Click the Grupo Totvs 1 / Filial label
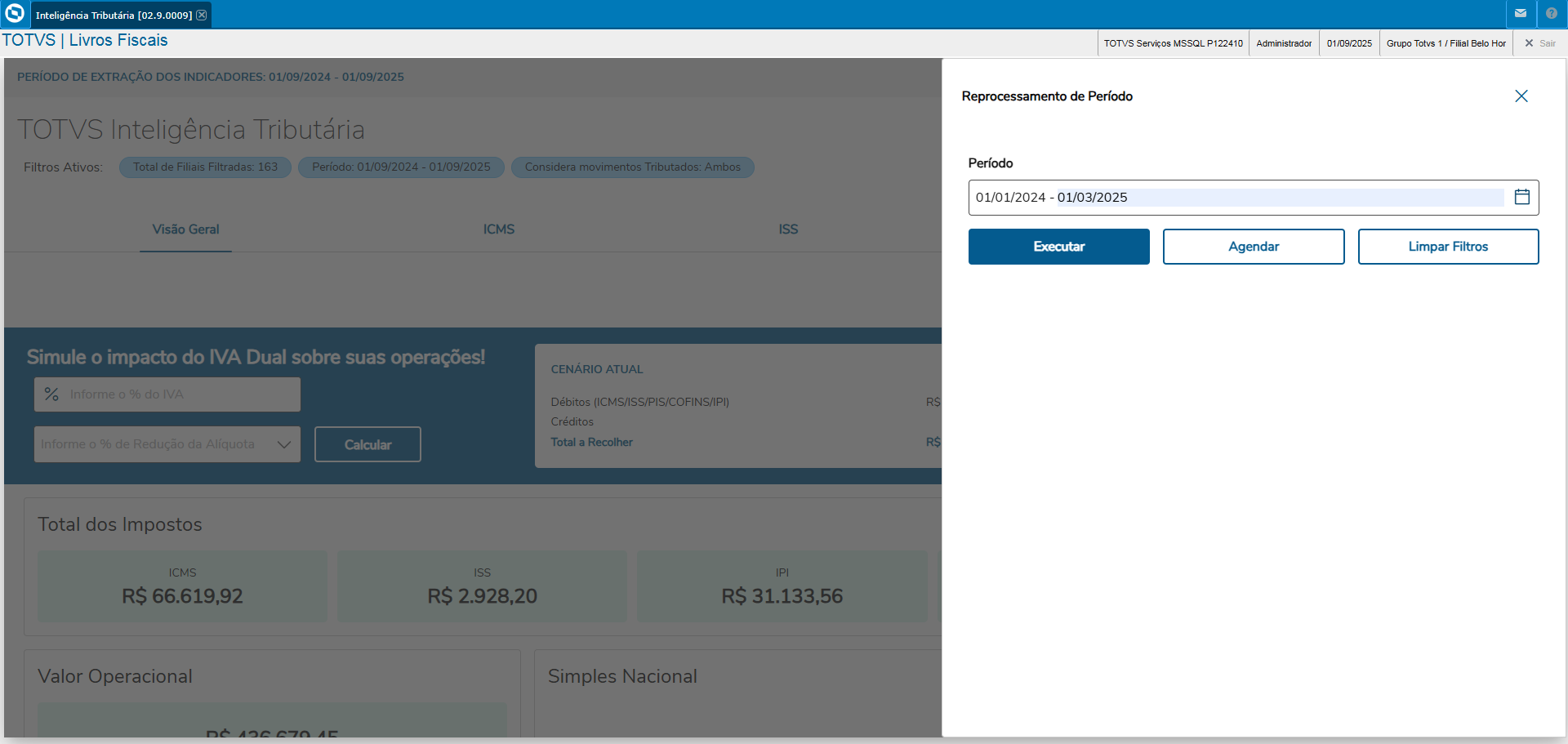The image size is (1568, 744). coord(1445,43)
